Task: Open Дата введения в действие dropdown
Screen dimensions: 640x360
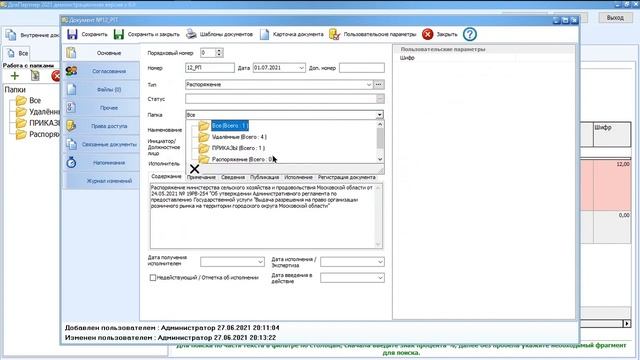Action: pyautogui.click(x=380, y=278)
